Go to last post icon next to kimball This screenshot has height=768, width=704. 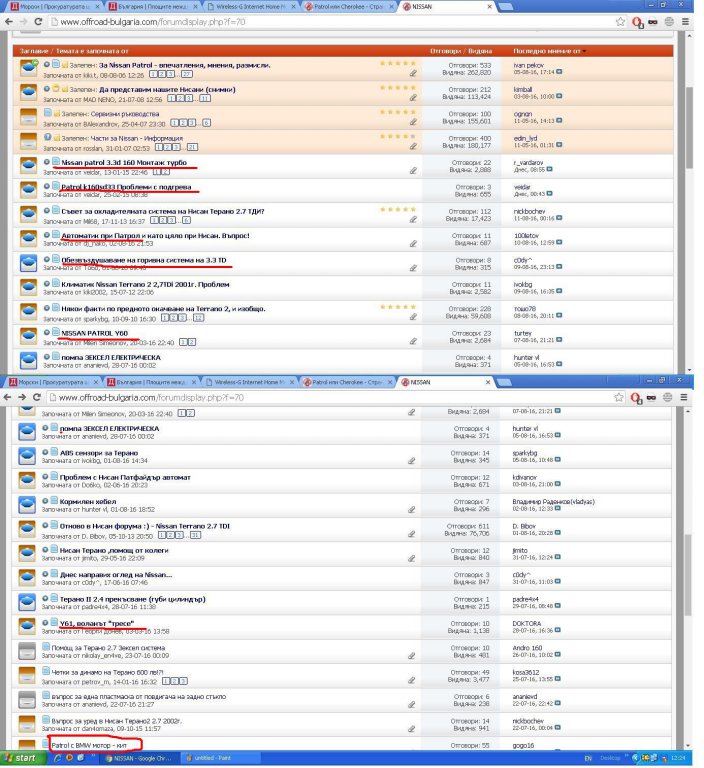(x=559, y=96)
